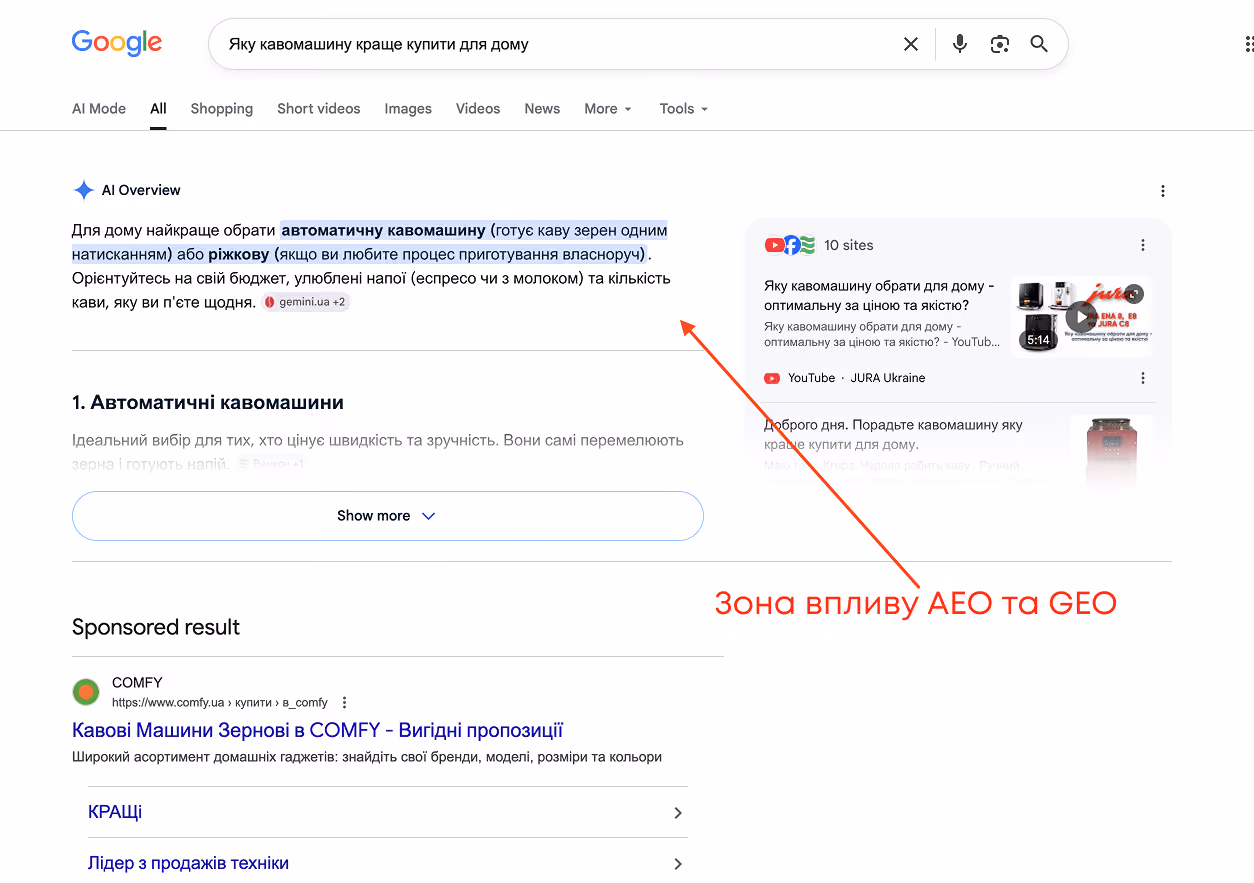This screenshot has height=883, width=1254.
Task: Expand the КРАЩІ sitelink chevron
Action: tap(677, 813)
